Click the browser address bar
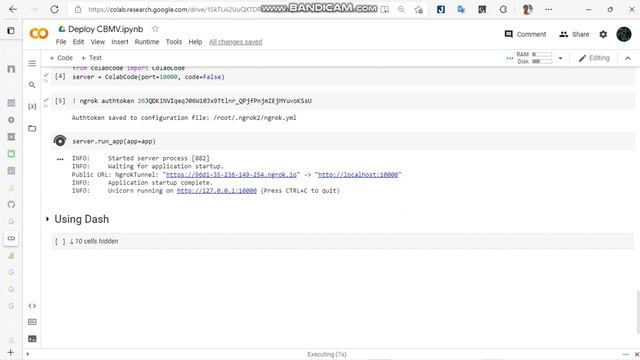 [x=173, y=9]
